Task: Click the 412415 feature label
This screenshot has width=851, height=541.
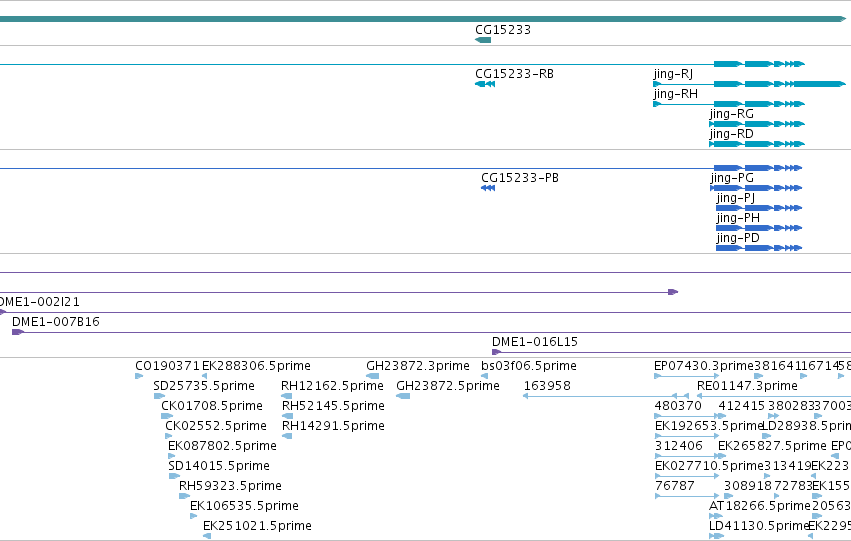Action: pyautogui.click(x=741, y=406)
